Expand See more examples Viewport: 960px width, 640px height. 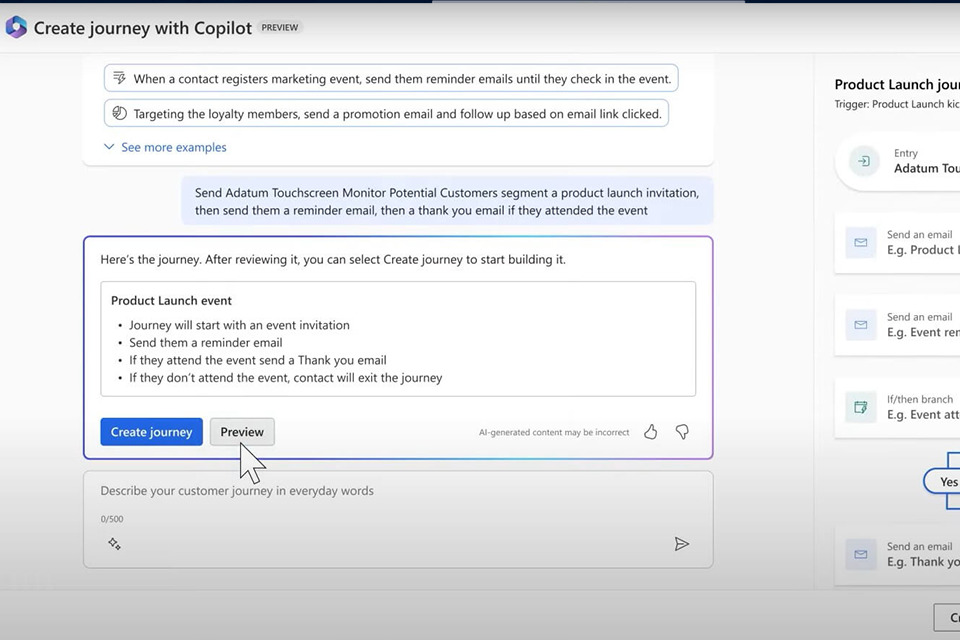click(165, 147)
